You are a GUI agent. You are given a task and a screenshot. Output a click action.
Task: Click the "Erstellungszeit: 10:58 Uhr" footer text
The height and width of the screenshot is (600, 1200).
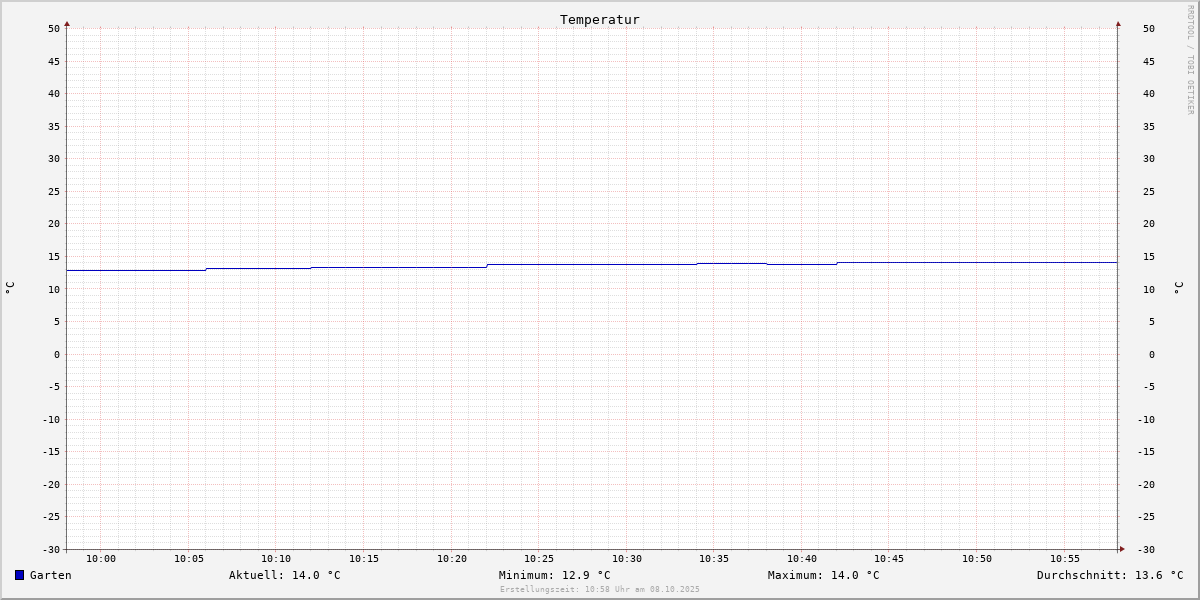pos(600,589)
